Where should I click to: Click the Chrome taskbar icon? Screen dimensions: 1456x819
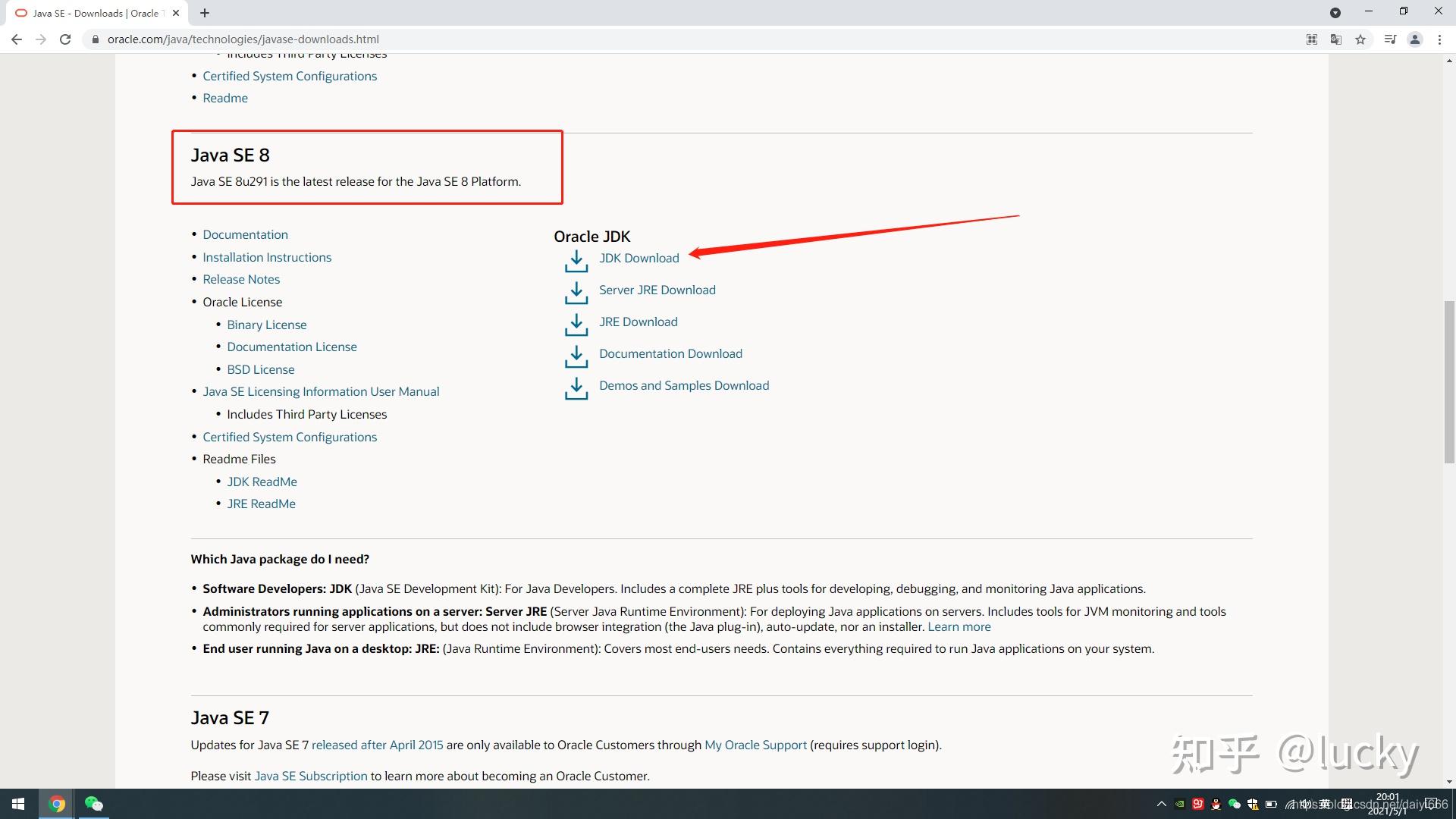(x=57, y=804)
